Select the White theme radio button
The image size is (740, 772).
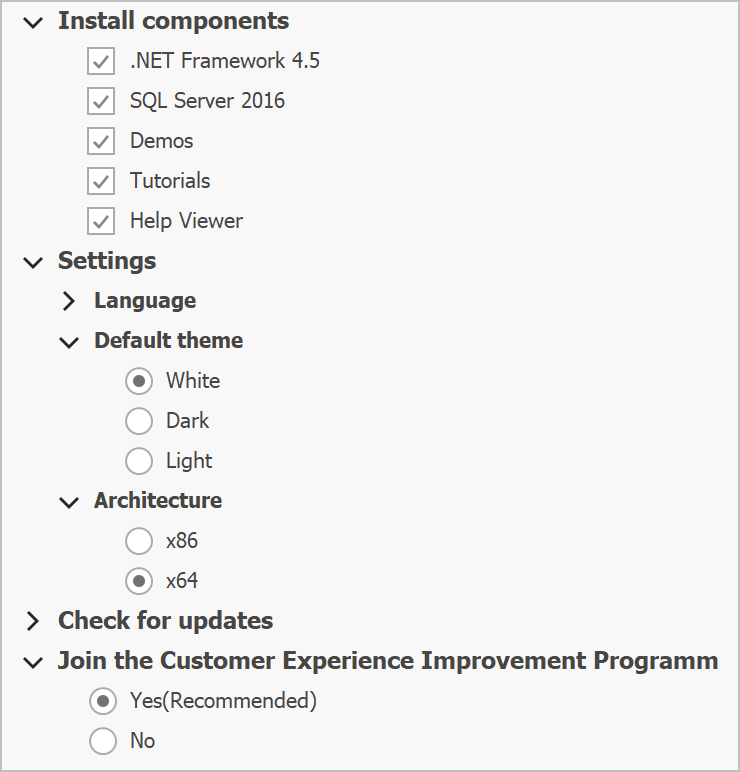point(139,381)
